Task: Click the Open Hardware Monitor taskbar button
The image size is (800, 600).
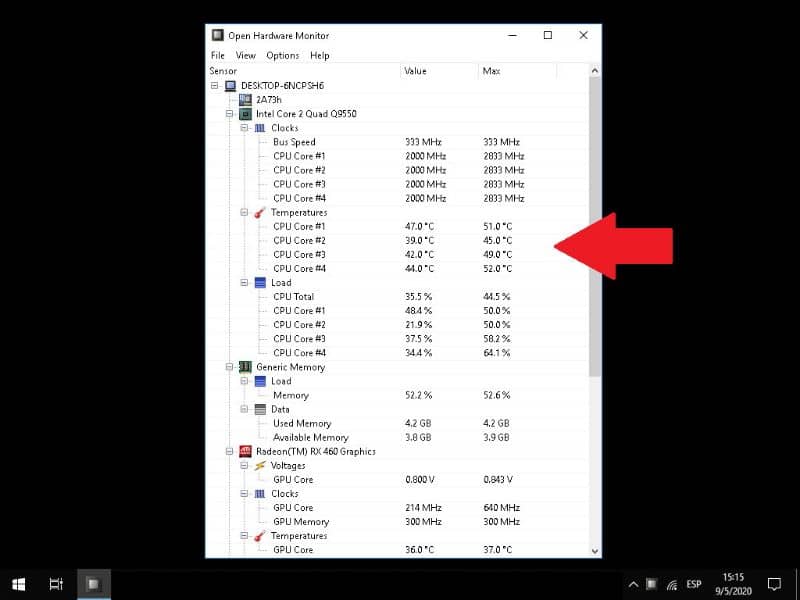Action: [x=94, y=584]
